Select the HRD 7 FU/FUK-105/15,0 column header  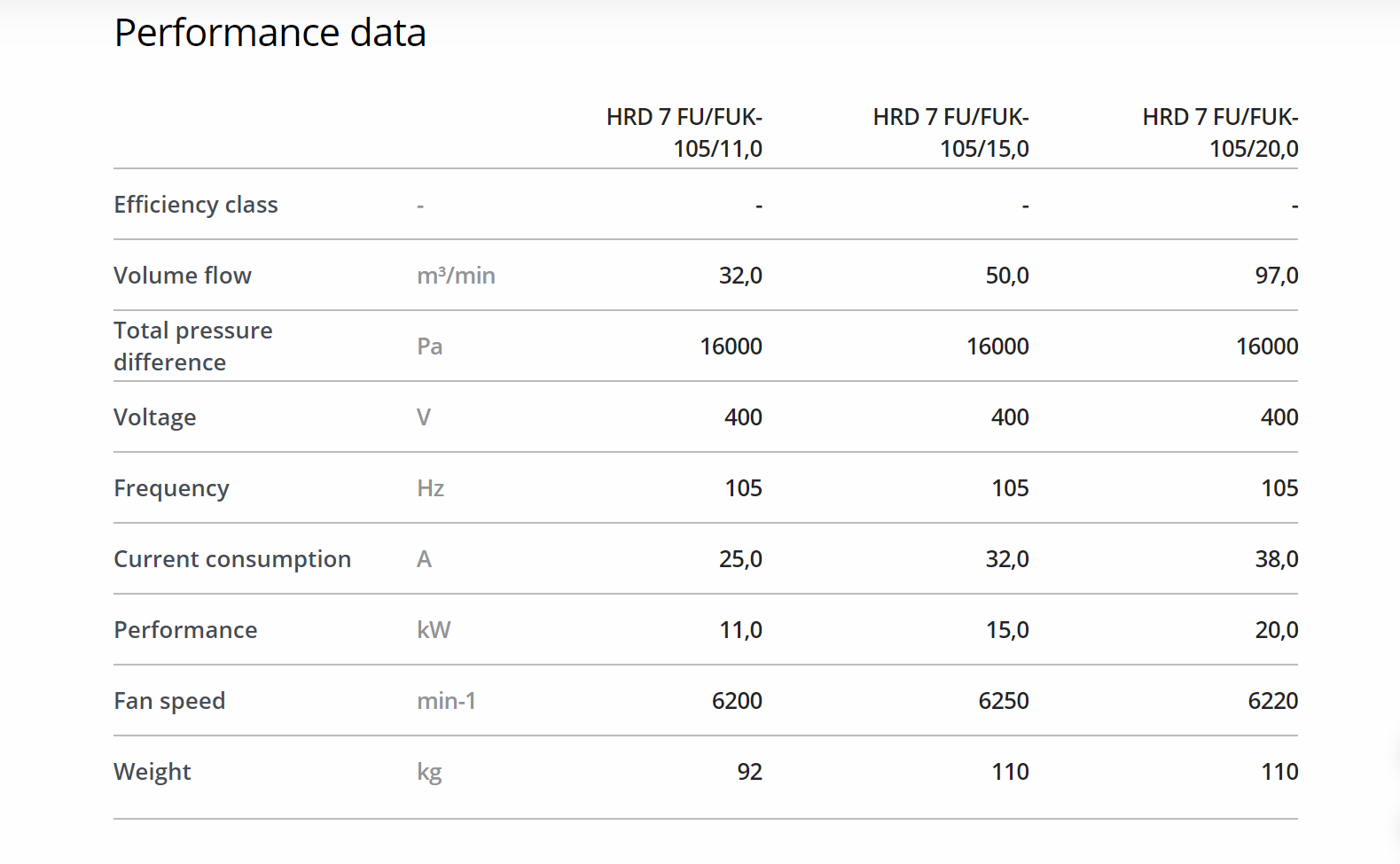(950, 133)
